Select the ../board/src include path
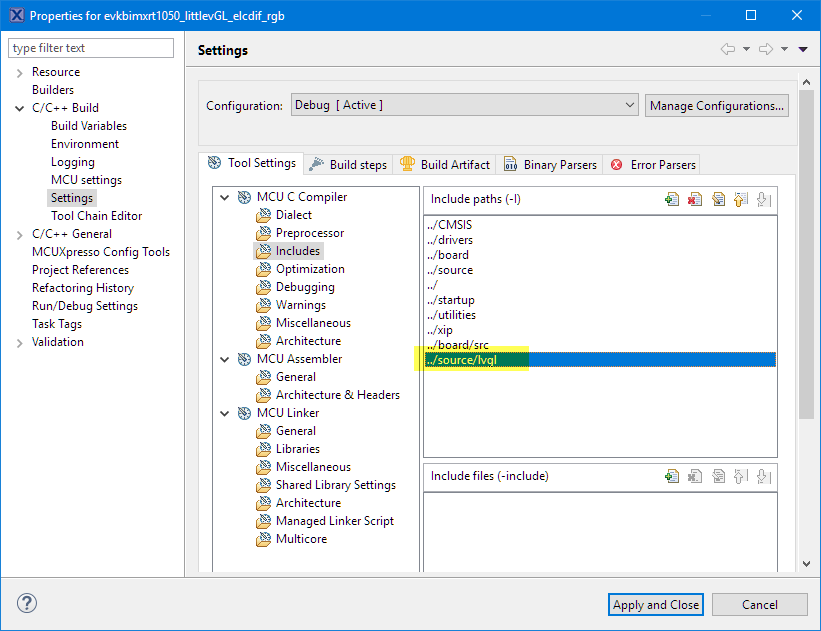The image size is (821, 631). pyautogui.click(x=457, y=345)
